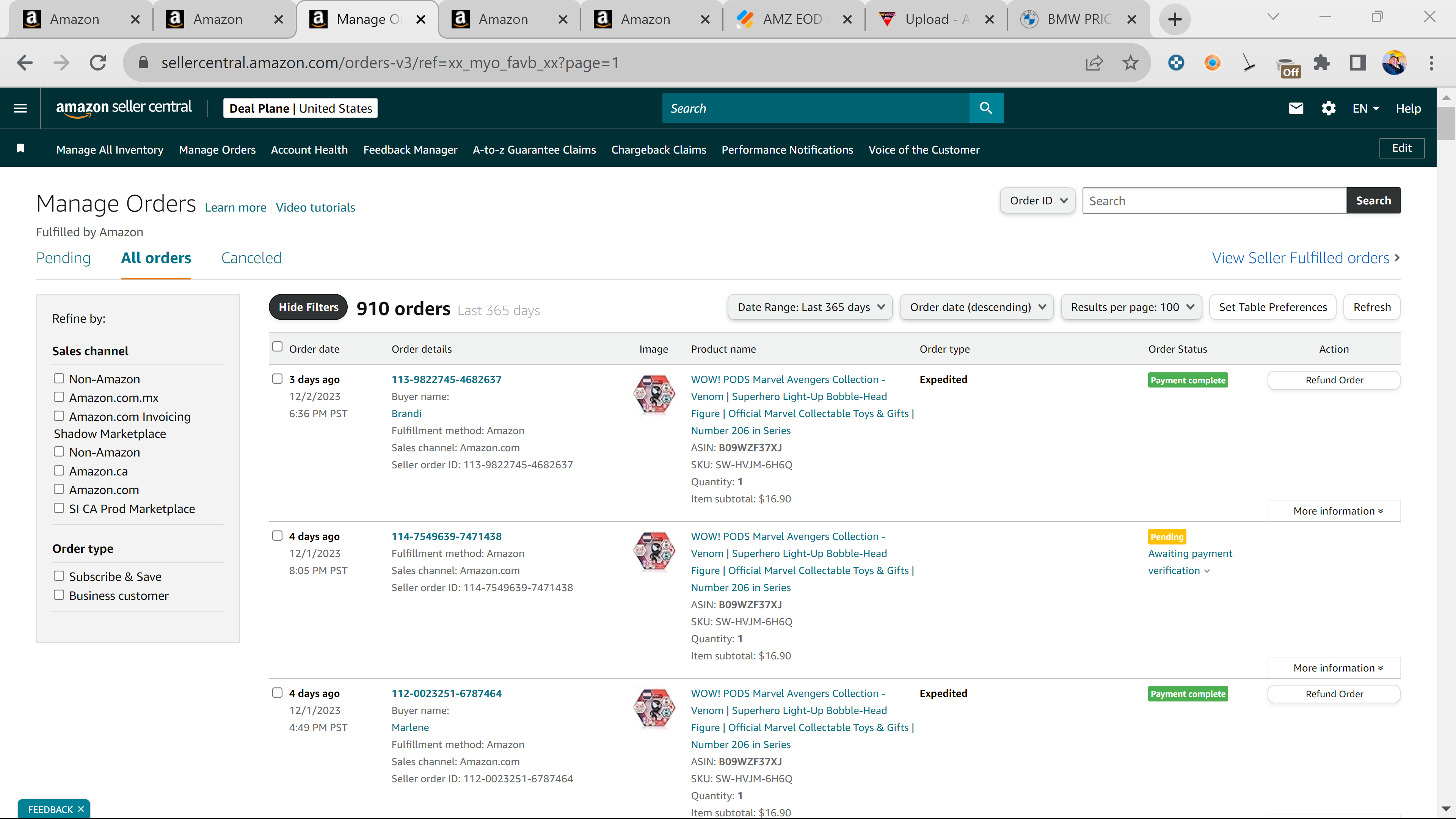1456x819 pixels.
Task: Click the page vertical scrollbar thumb
Action: pyautogui.click(x=1446, y=122)
